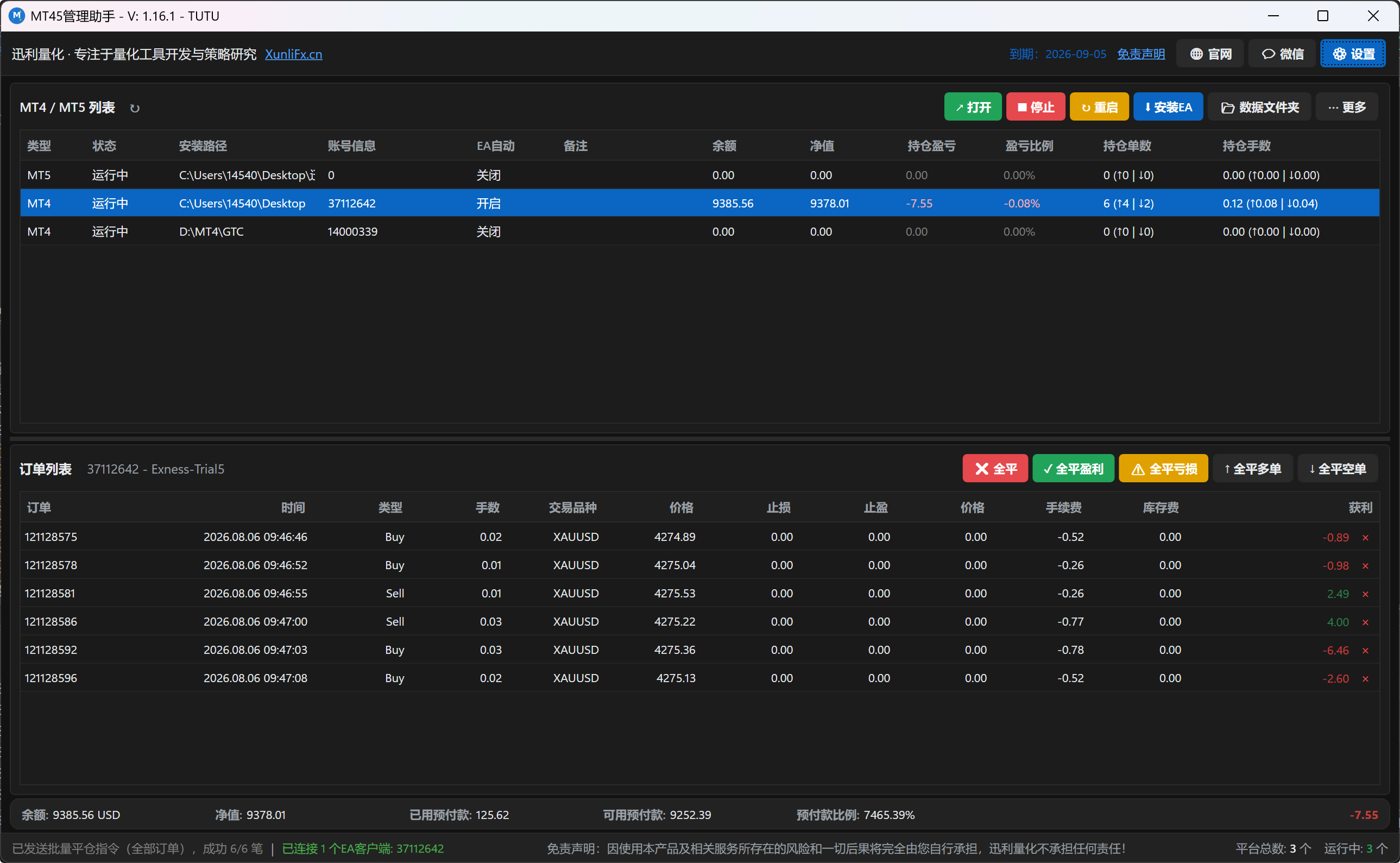Open the 官网 website button
This screenshot has width=1400, height=863.
click(1210, 54)
